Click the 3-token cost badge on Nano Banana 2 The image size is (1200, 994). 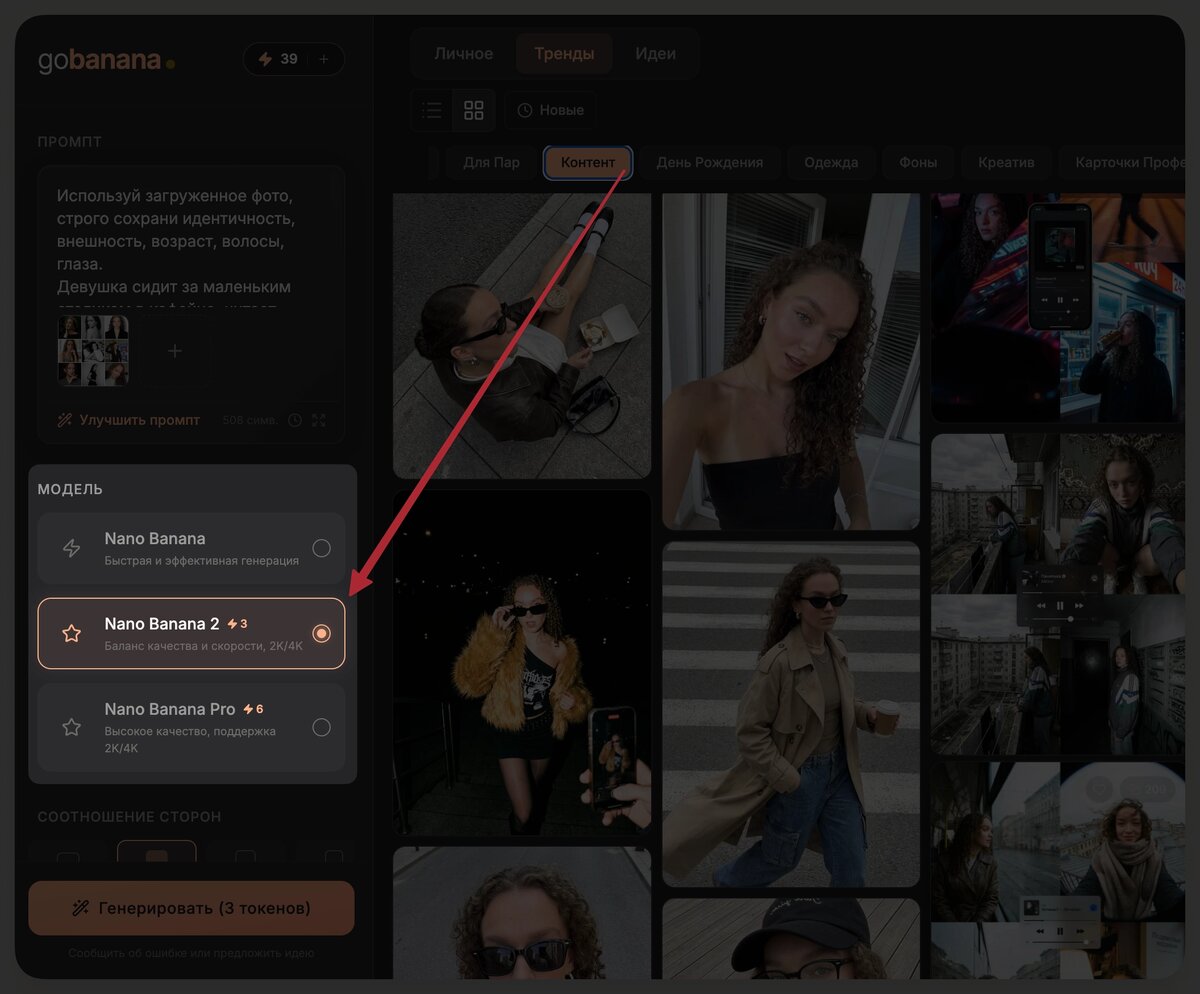tap(237, 624)
